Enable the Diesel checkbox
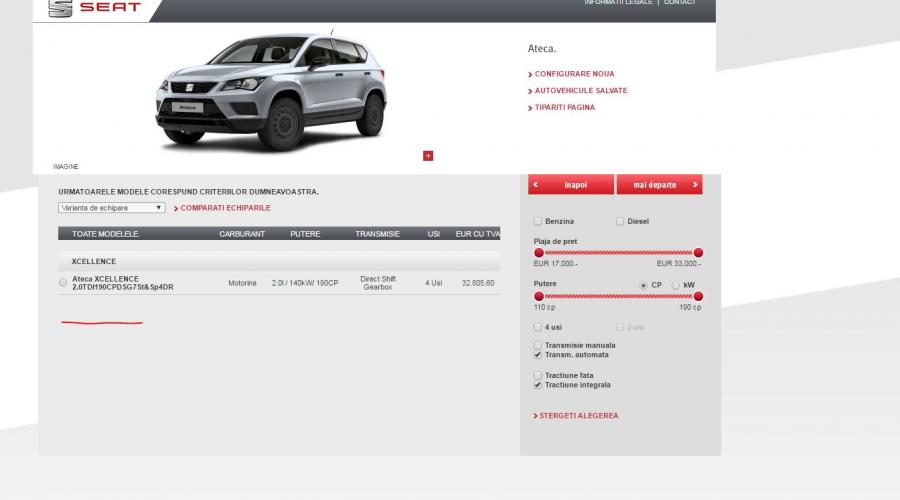This screenshot has width=900, height=500. click(620, 221)
